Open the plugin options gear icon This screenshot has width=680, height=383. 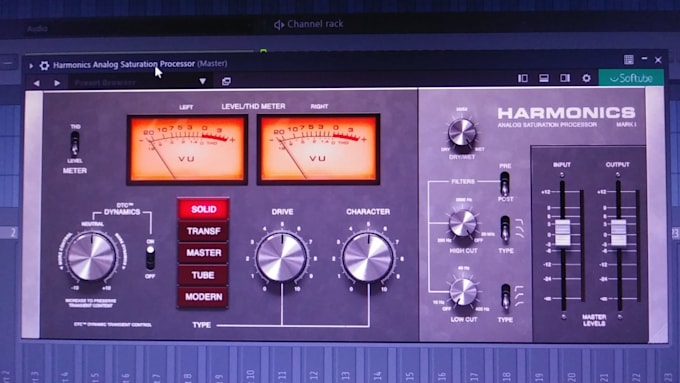pos(45,65)
